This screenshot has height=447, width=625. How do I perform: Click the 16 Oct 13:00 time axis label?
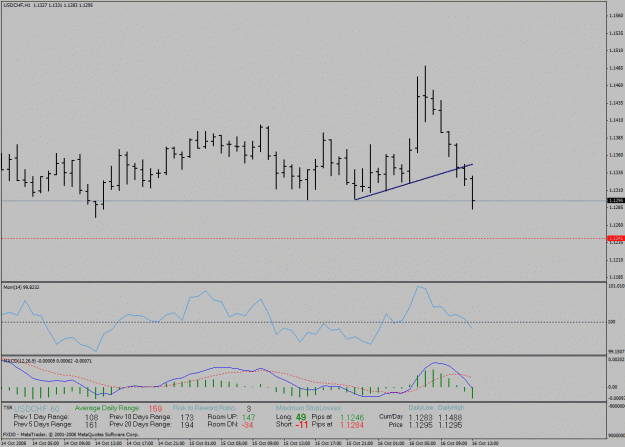click(485, 443)
